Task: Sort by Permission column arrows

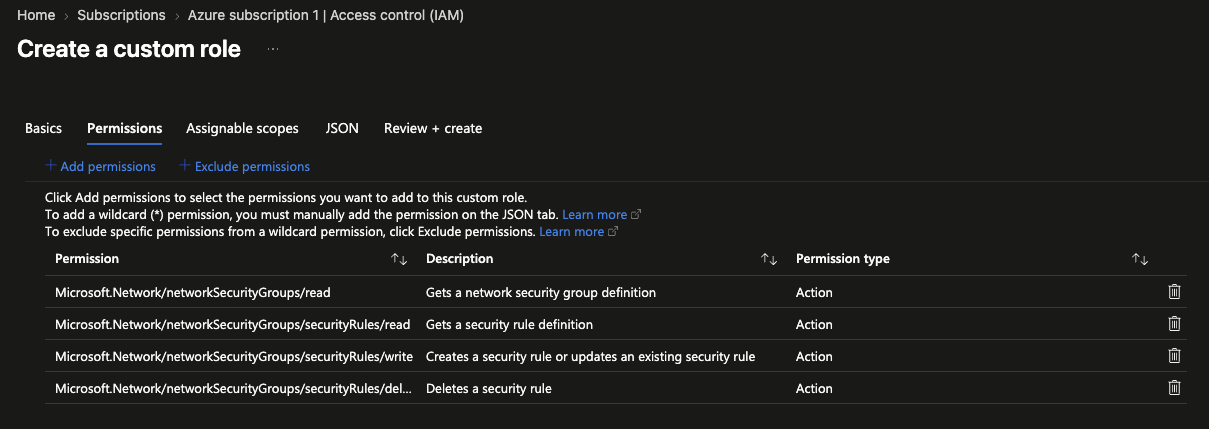Action: point(399,259)
